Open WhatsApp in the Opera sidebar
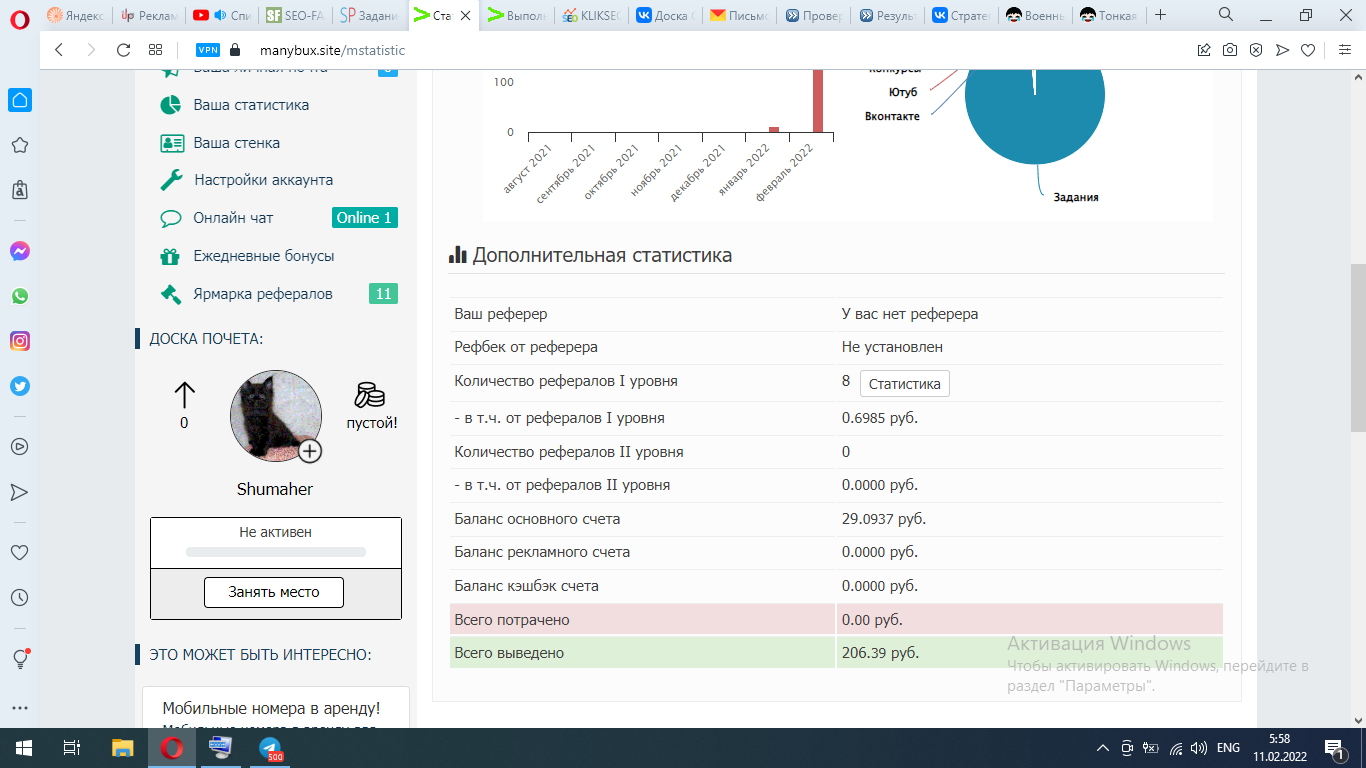 pyautogui.click(x=20, y=296)
